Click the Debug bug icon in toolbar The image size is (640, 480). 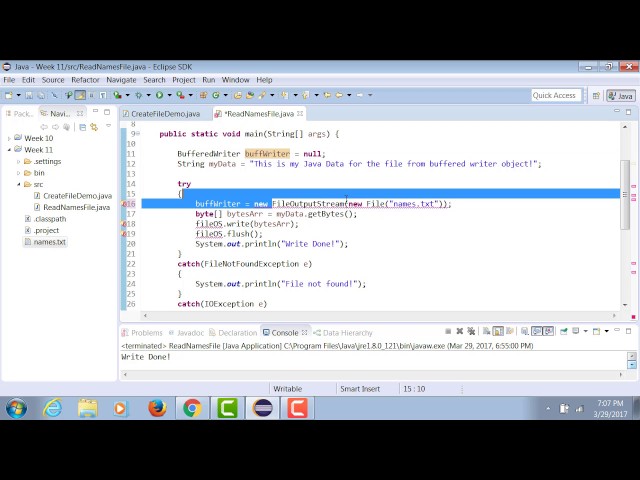[x=138, y=95]
